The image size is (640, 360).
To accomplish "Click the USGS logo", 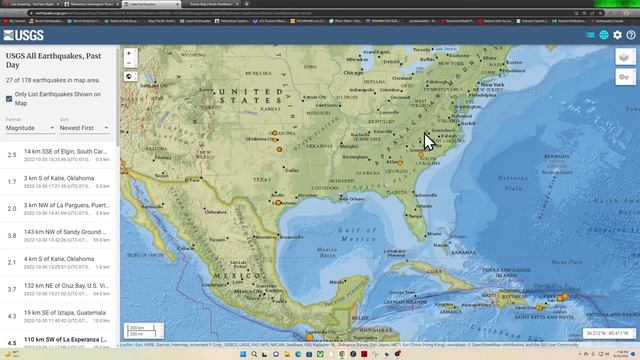I will (24, 36).
